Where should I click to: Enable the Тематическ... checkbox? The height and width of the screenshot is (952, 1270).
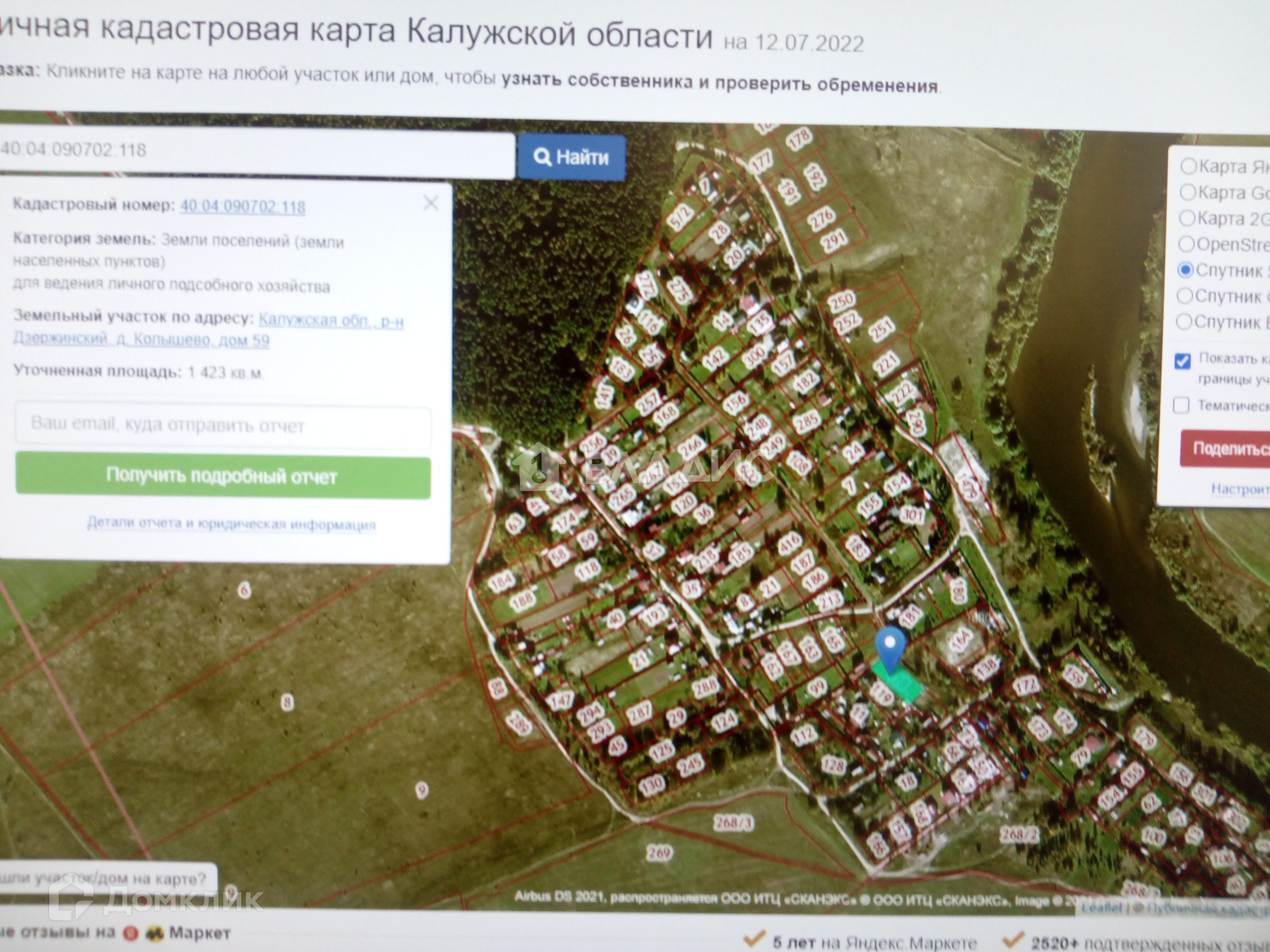click(1181, 405)
